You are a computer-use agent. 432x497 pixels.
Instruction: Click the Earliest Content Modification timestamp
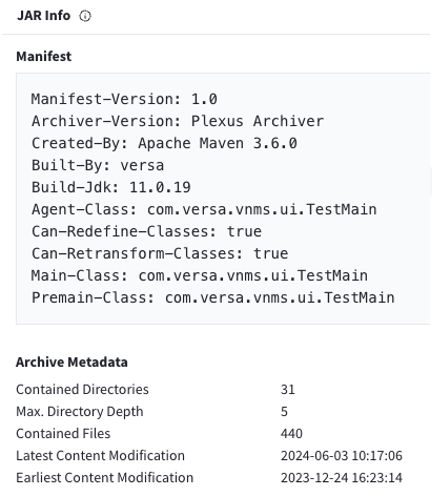tap(342, 478)
